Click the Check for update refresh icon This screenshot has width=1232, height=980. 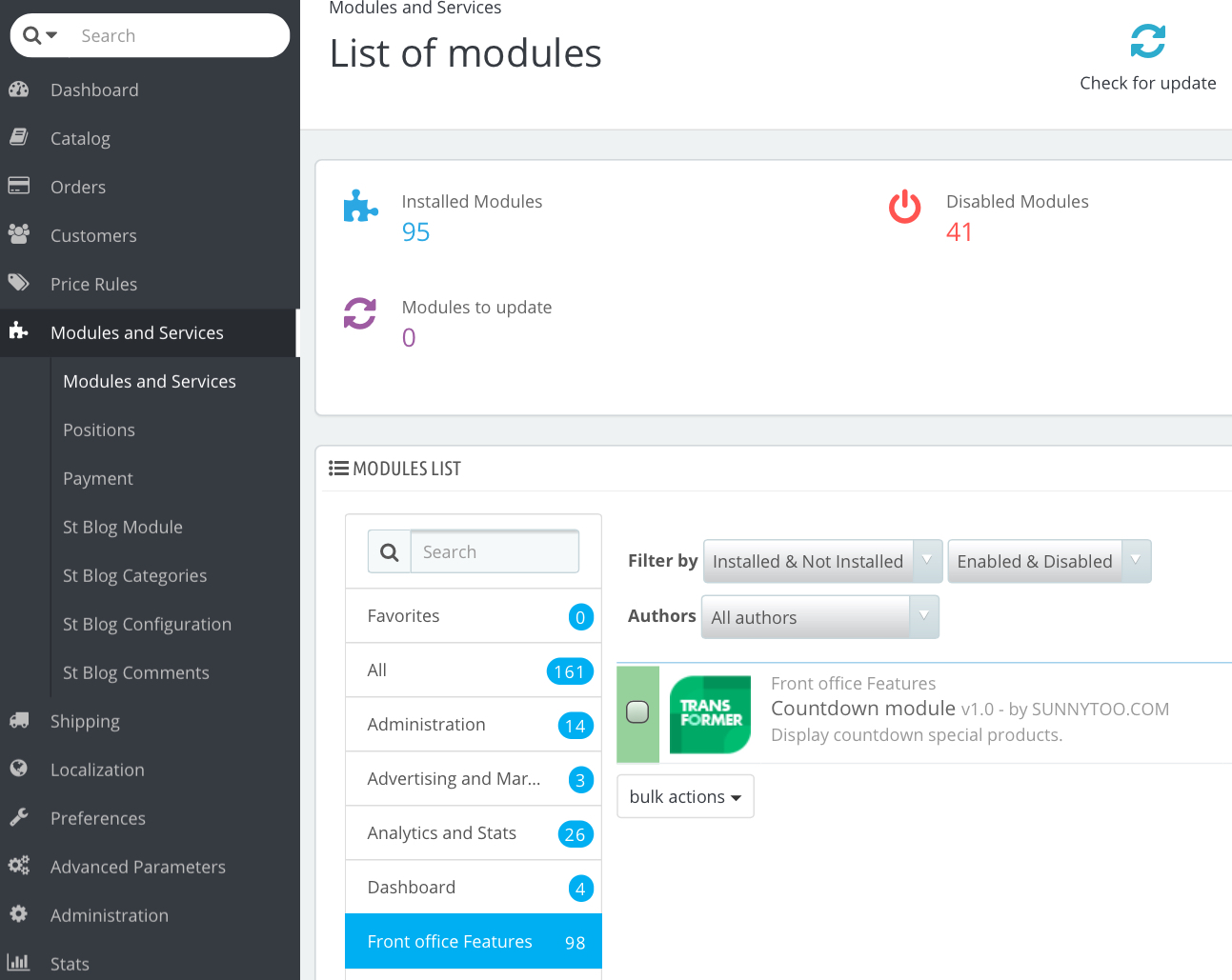1147,41
